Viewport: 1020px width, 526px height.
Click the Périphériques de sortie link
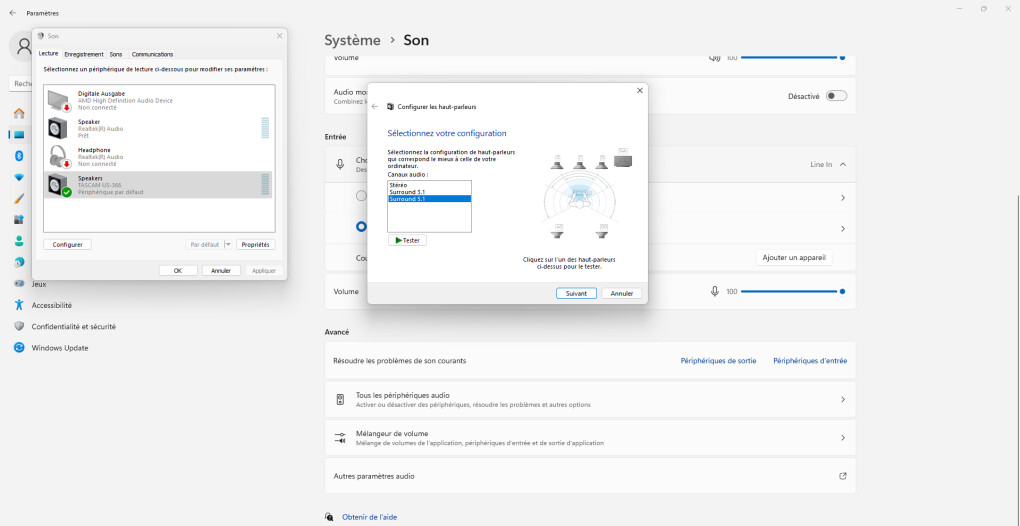[718, 361]
